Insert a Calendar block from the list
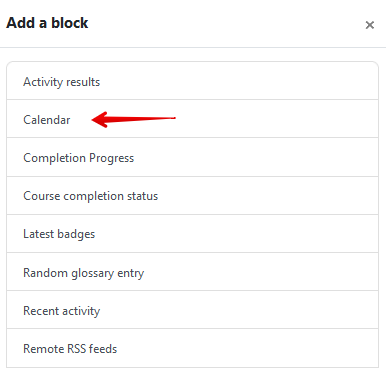This screenshot has height=368, width=386. (193, 119)
